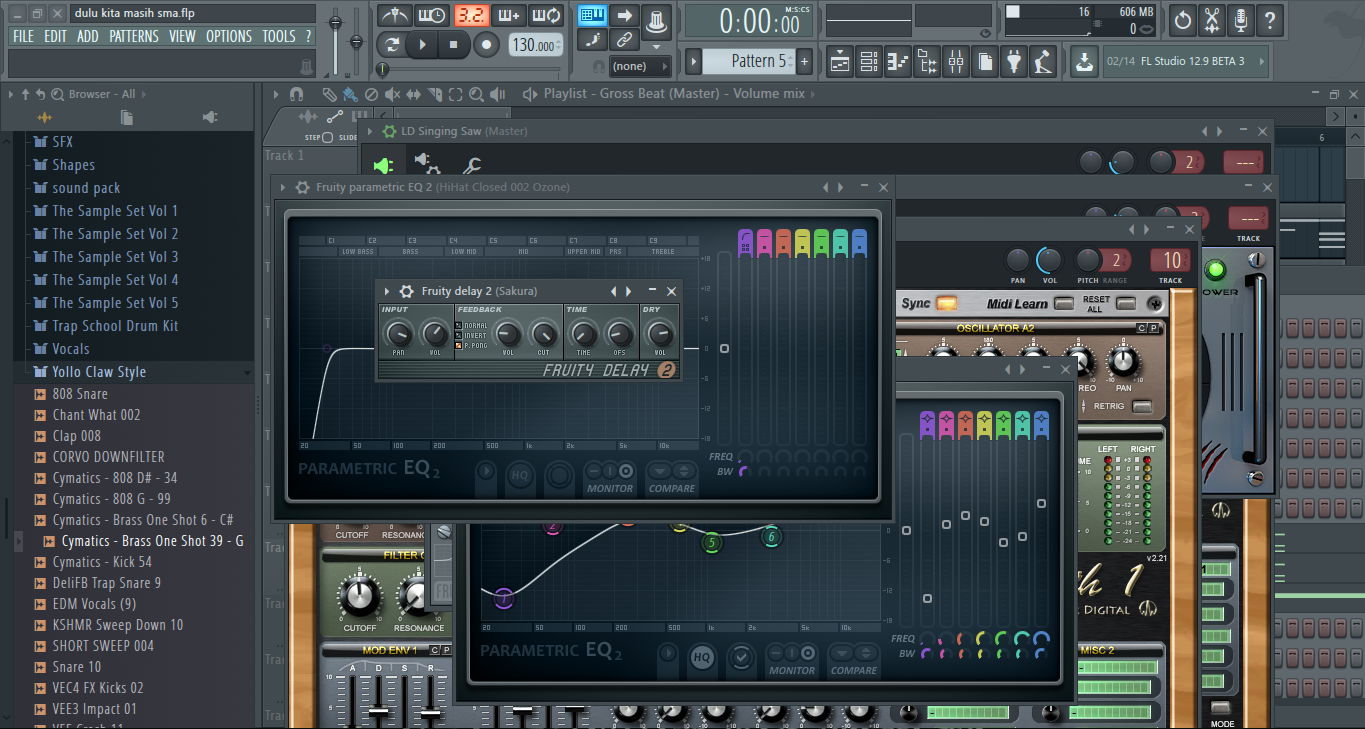Click the browser search magnifier icon

[x=57, y=94]
